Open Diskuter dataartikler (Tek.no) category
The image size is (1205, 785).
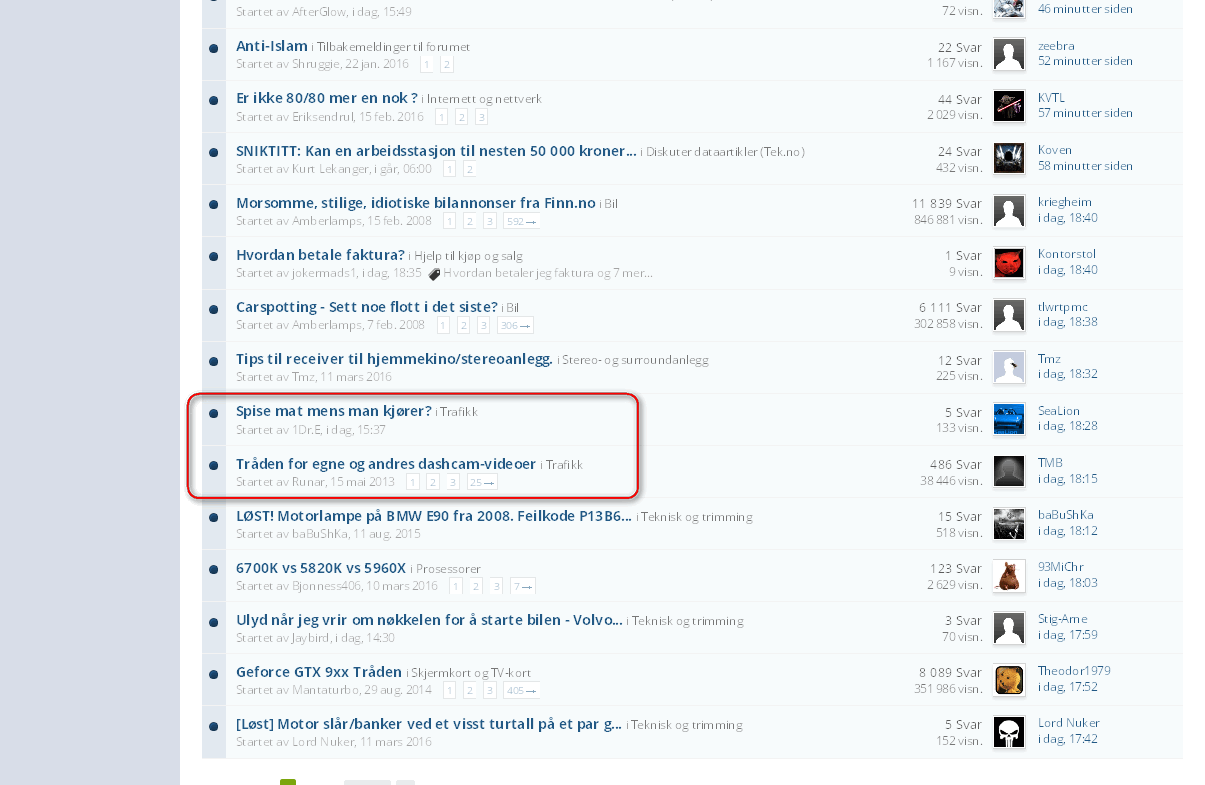tap(725, 151)
